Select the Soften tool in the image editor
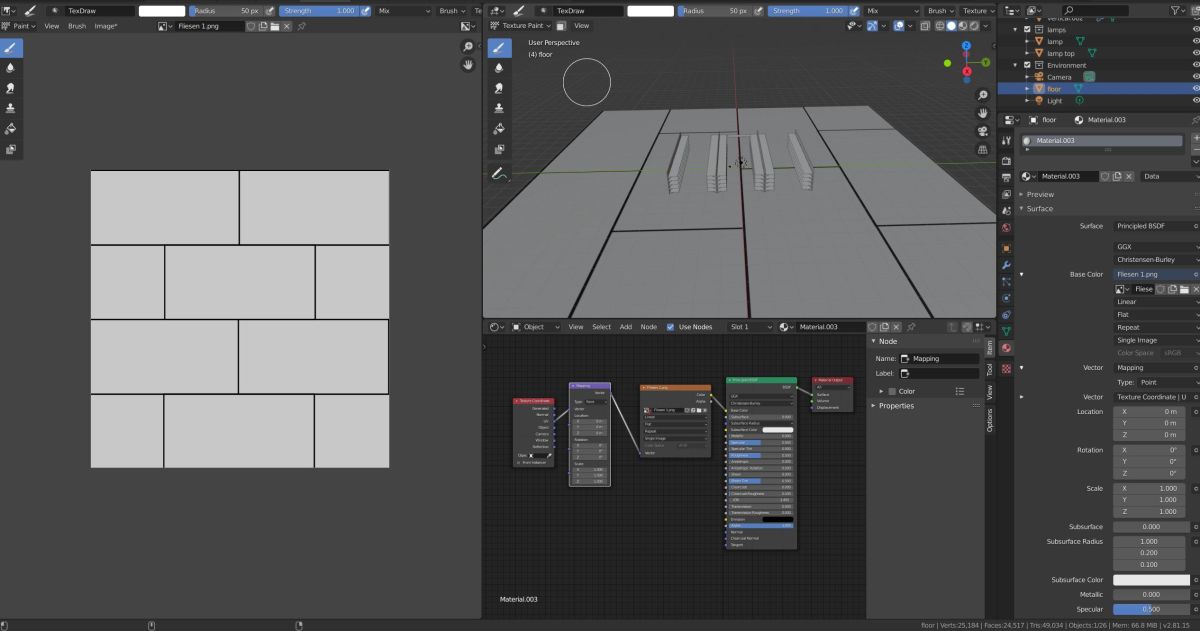 point(10,68)
